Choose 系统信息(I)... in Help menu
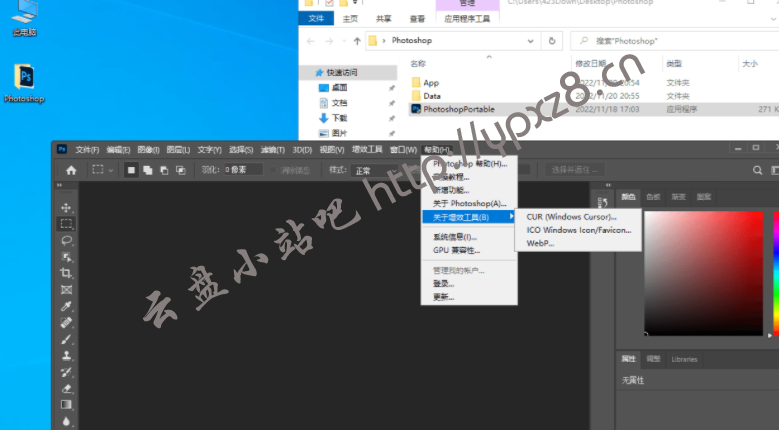The image size is (779, 430). [469, 237]
